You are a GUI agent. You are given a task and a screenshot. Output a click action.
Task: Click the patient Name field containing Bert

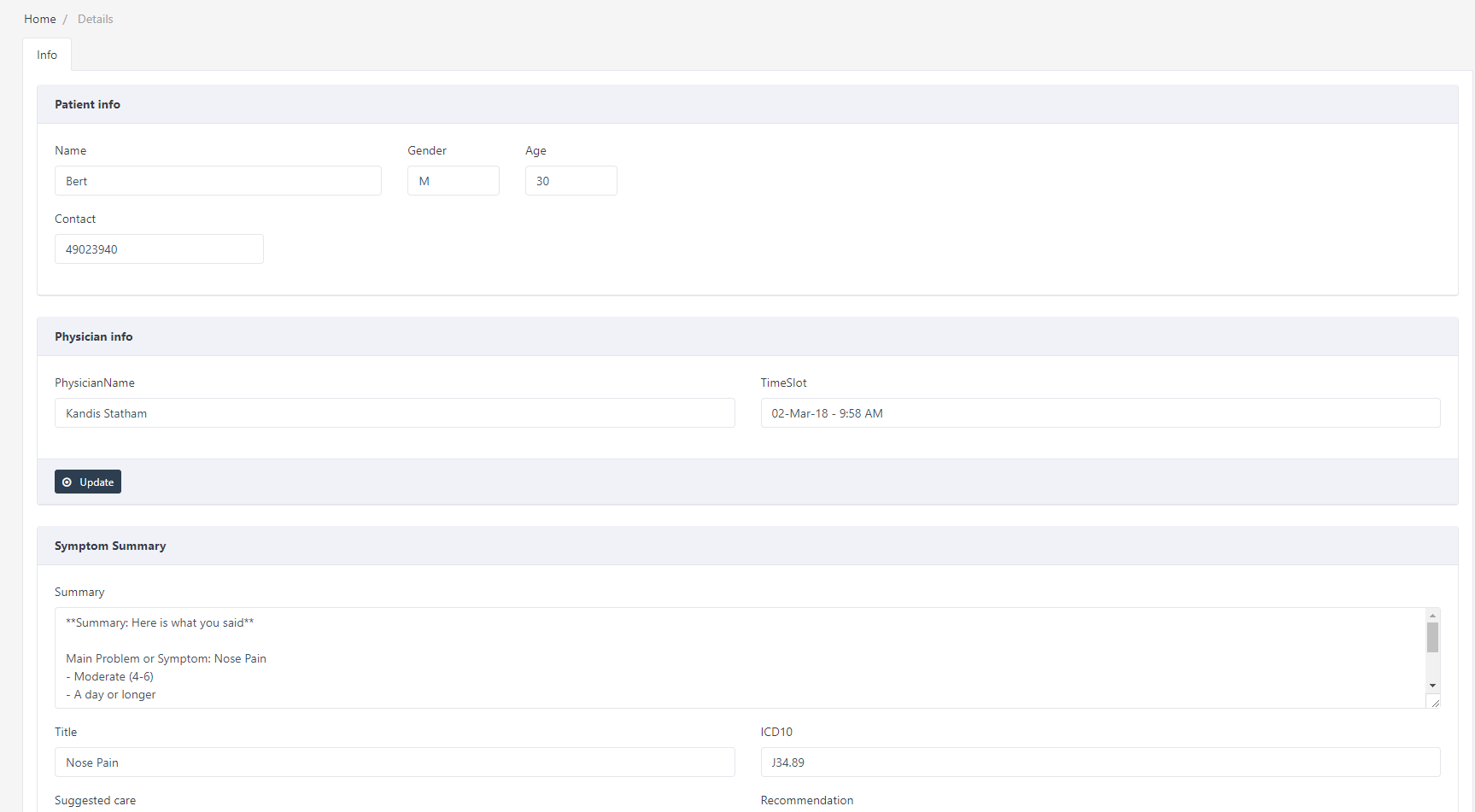point(218,181)
